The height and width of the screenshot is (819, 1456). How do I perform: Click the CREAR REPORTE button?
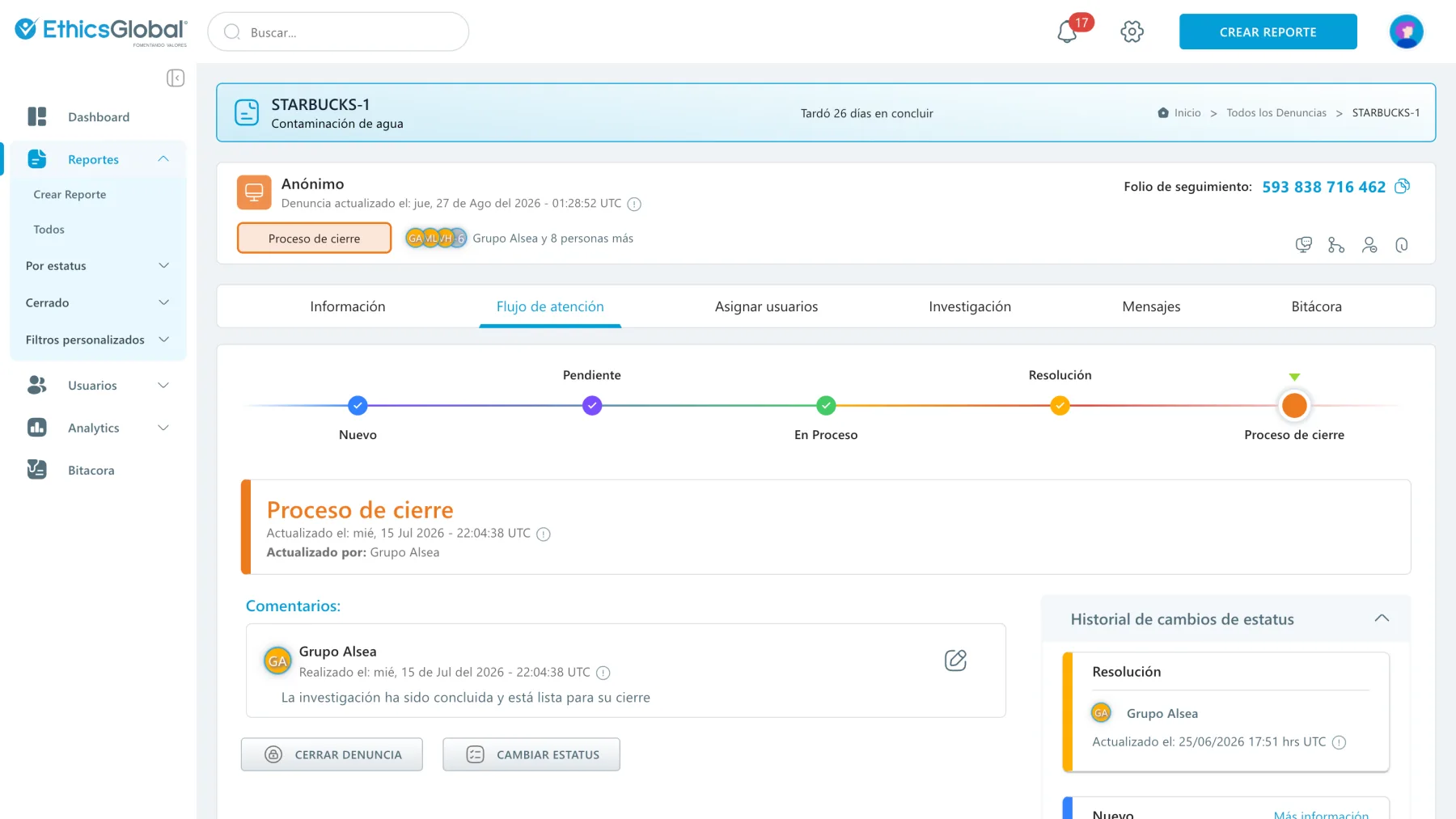tap(1268, 32)
